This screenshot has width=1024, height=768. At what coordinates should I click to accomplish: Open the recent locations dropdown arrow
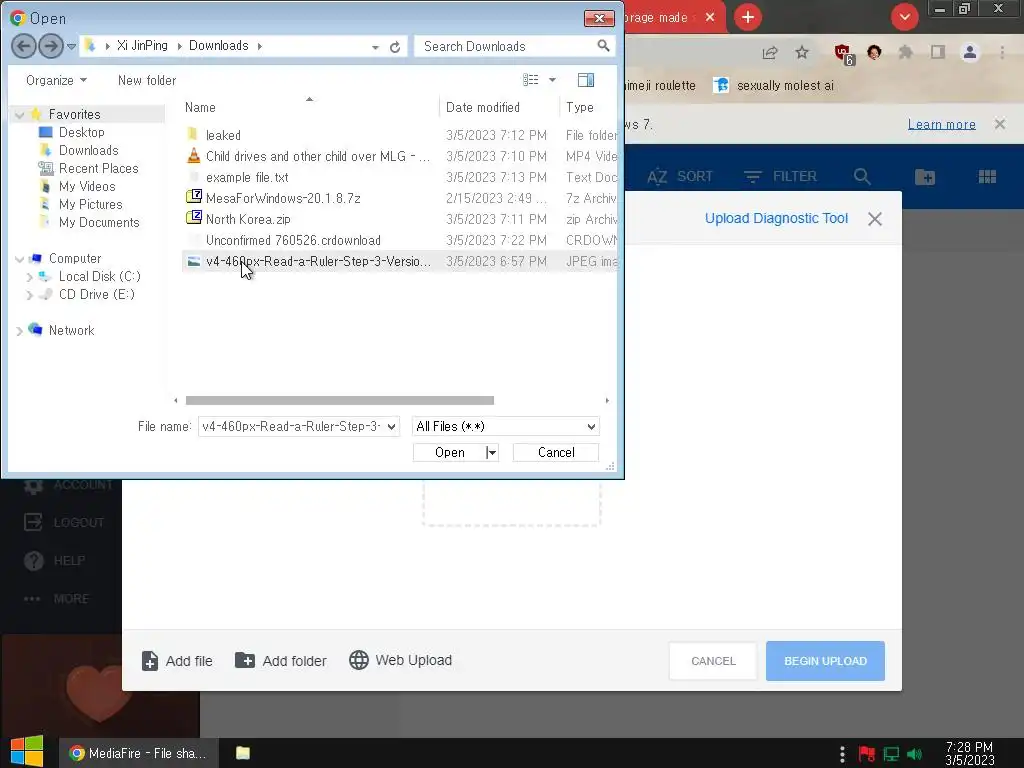72,46
